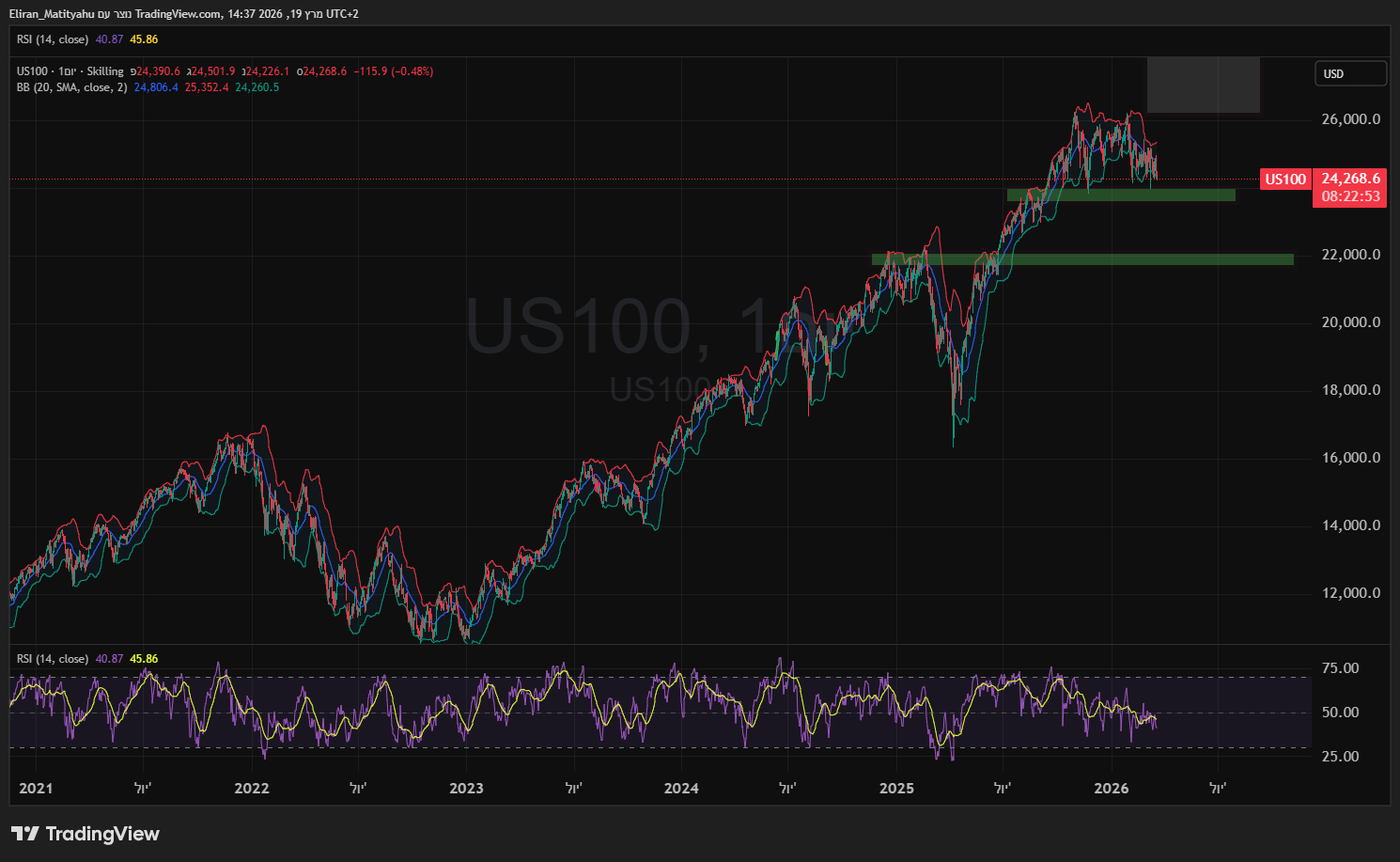This screenshot has height=862, width=1400.
Task: Open the USD currency selector
Action: pos(1349,73)
